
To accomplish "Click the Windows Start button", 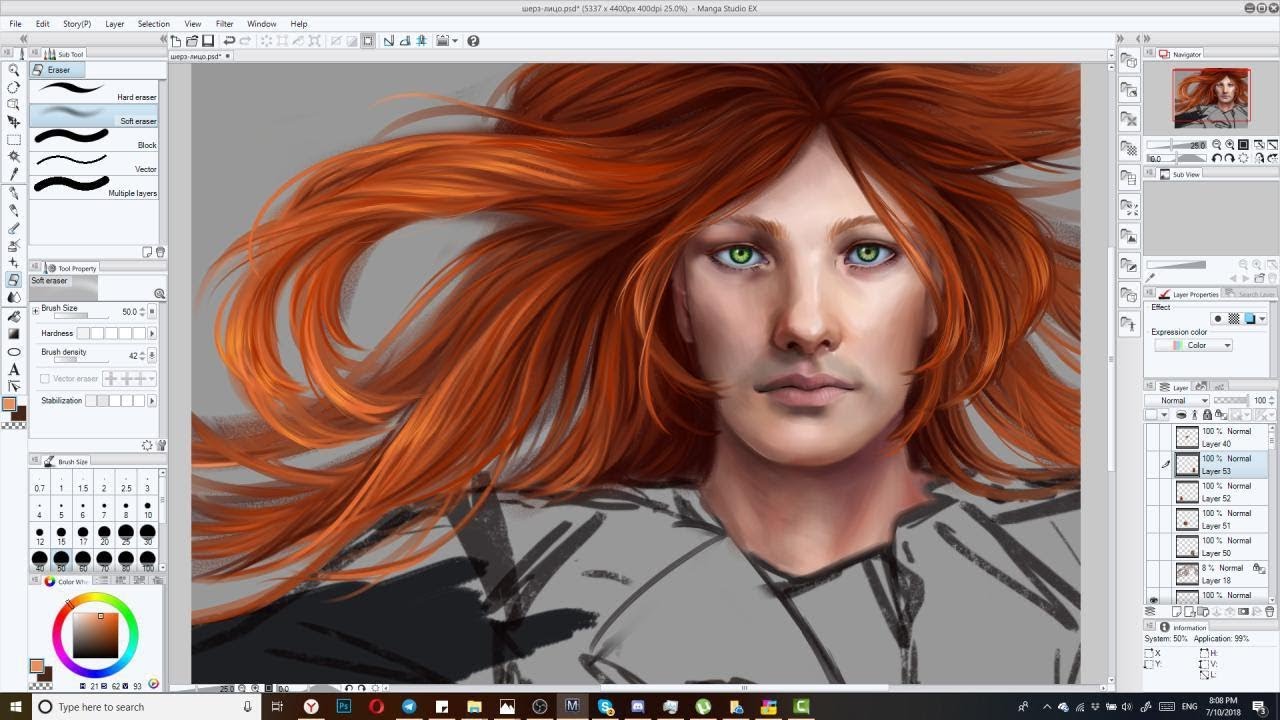I will (x=14, y=706).
